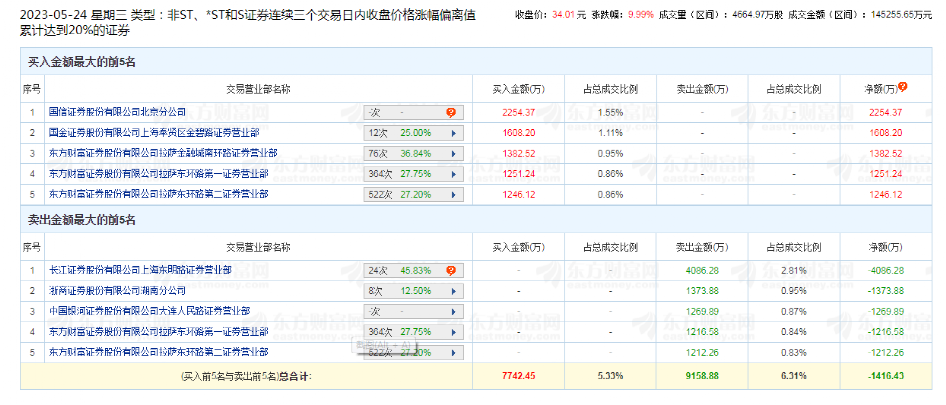This screenshot has height=405, width=946.
Task: Click the 1216.58 sell amount cell
Action: [702, 332]
